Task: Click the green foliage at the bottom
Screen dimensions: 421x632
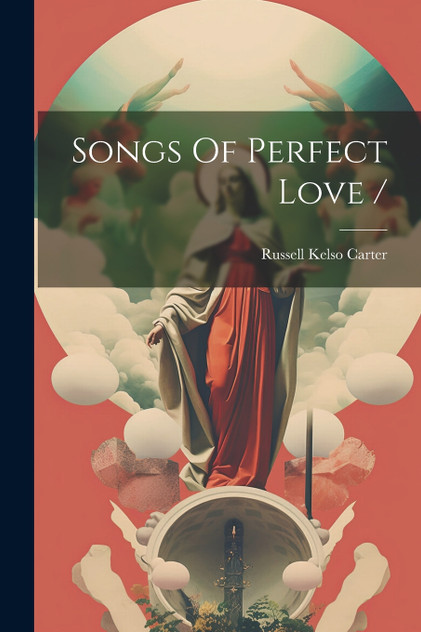Action: pos(230,615)
